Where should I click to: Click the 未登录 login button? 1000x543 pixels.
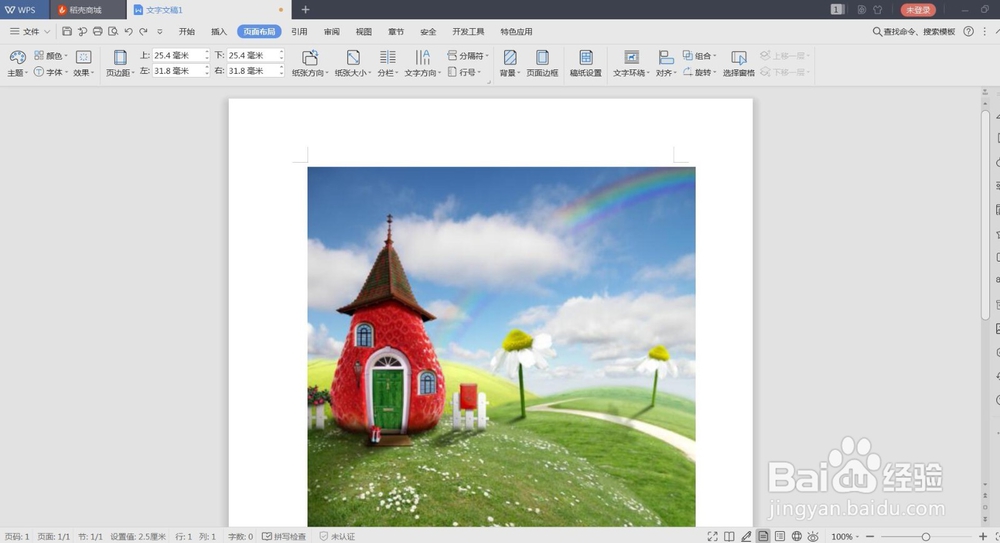point(918,10)
